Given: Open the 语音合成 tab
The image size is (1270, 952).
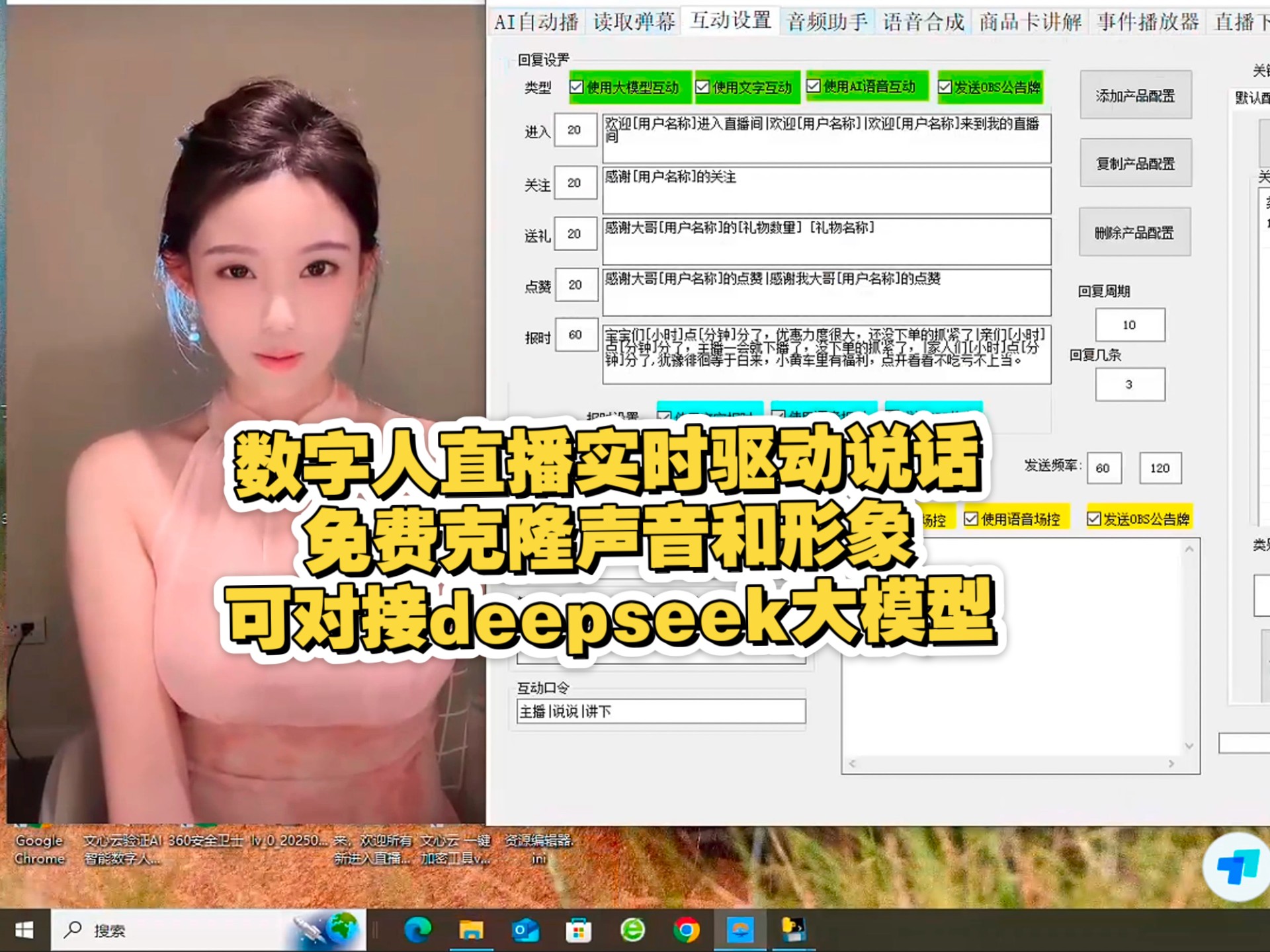Looking at the screenshot, I should click(923, 22).
